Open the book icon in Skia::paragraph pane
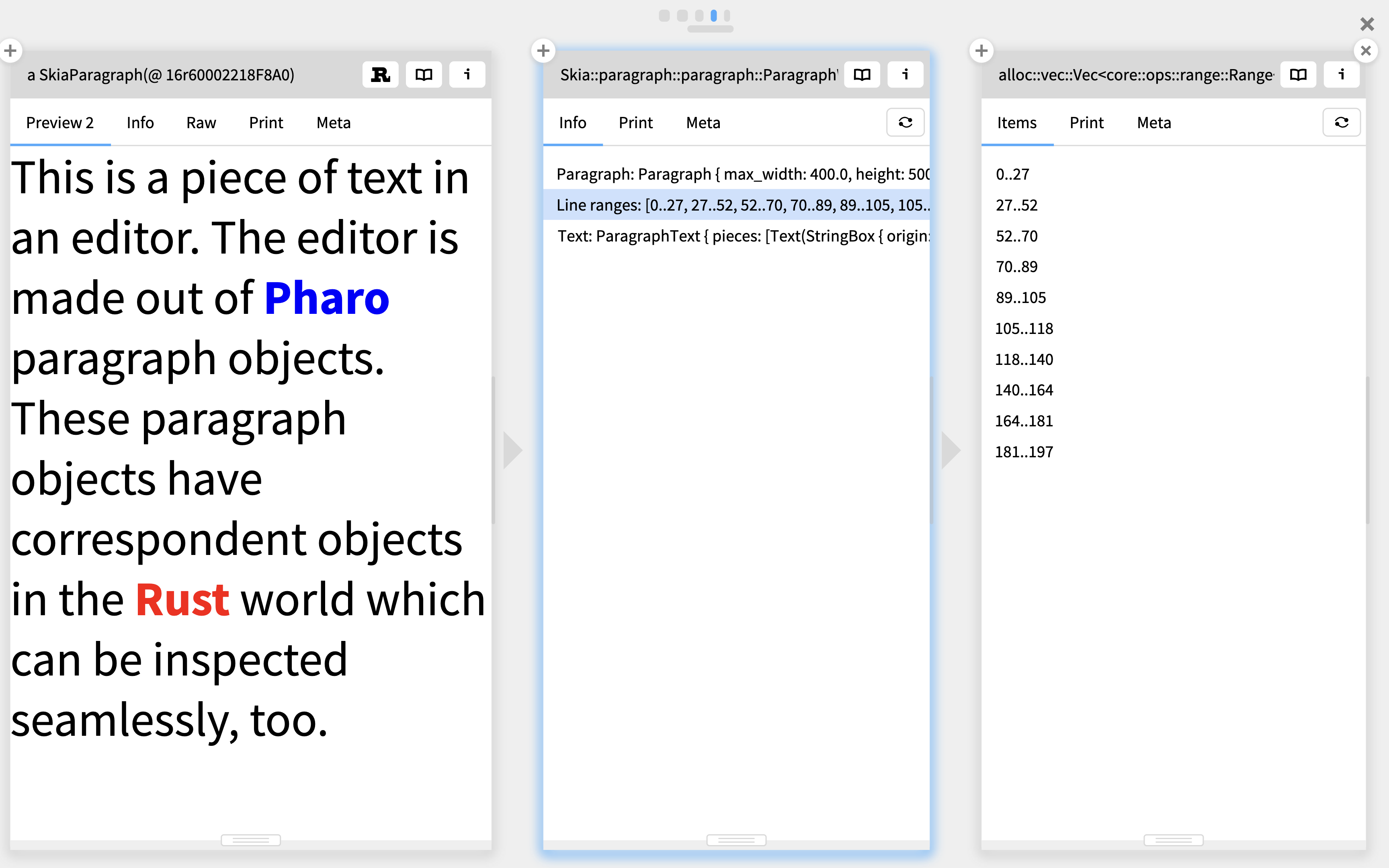Screen dimensions: 1389x868 [862, 75]
